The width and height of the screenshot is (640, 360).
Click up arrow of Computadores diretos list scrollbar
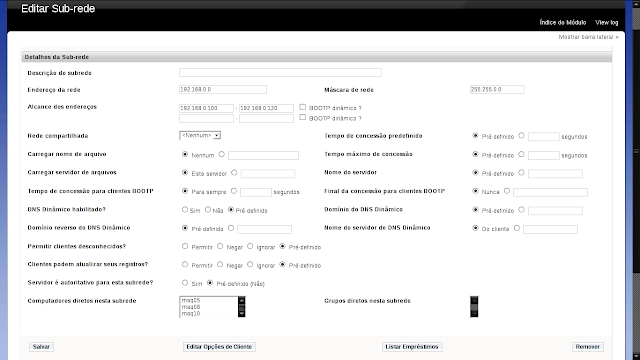coord(242,300)
